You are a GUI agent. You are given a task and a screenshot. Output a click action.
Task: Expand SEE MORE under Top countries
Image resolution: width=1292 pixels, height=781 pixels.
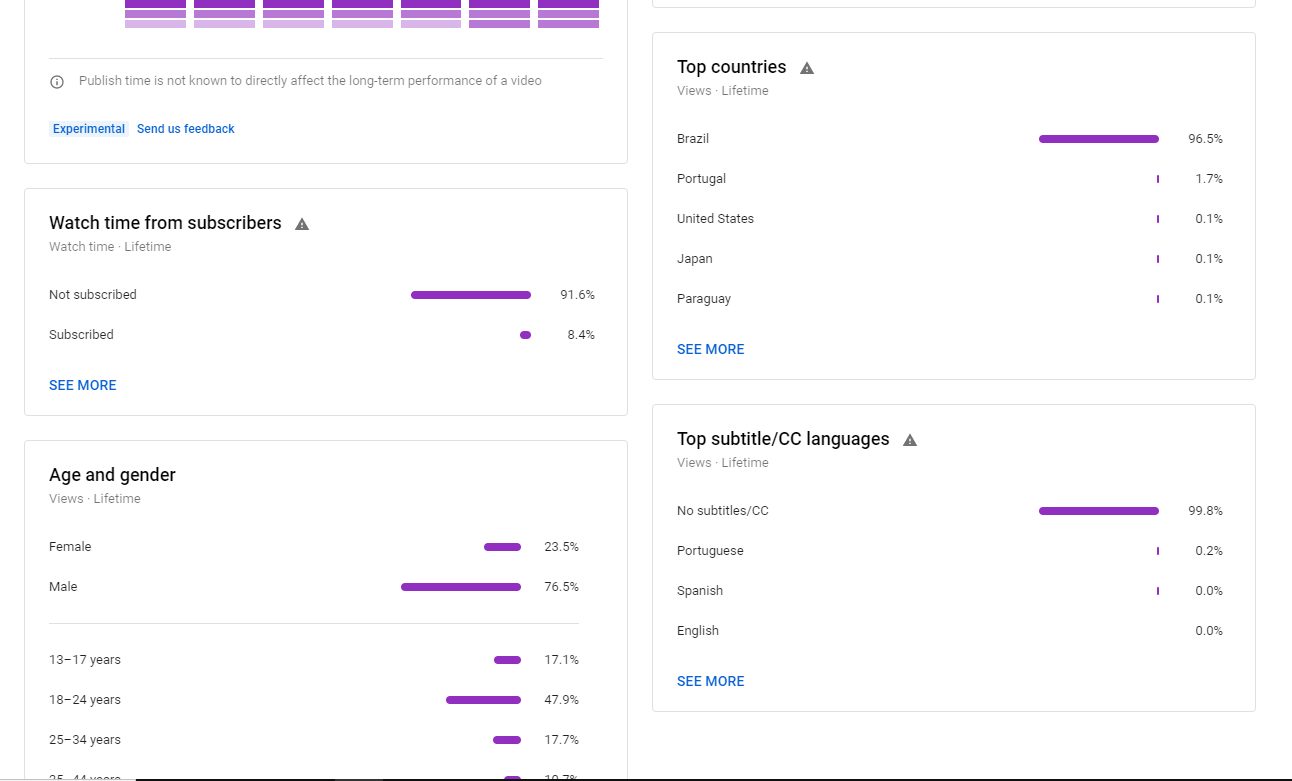click(711, 349)
